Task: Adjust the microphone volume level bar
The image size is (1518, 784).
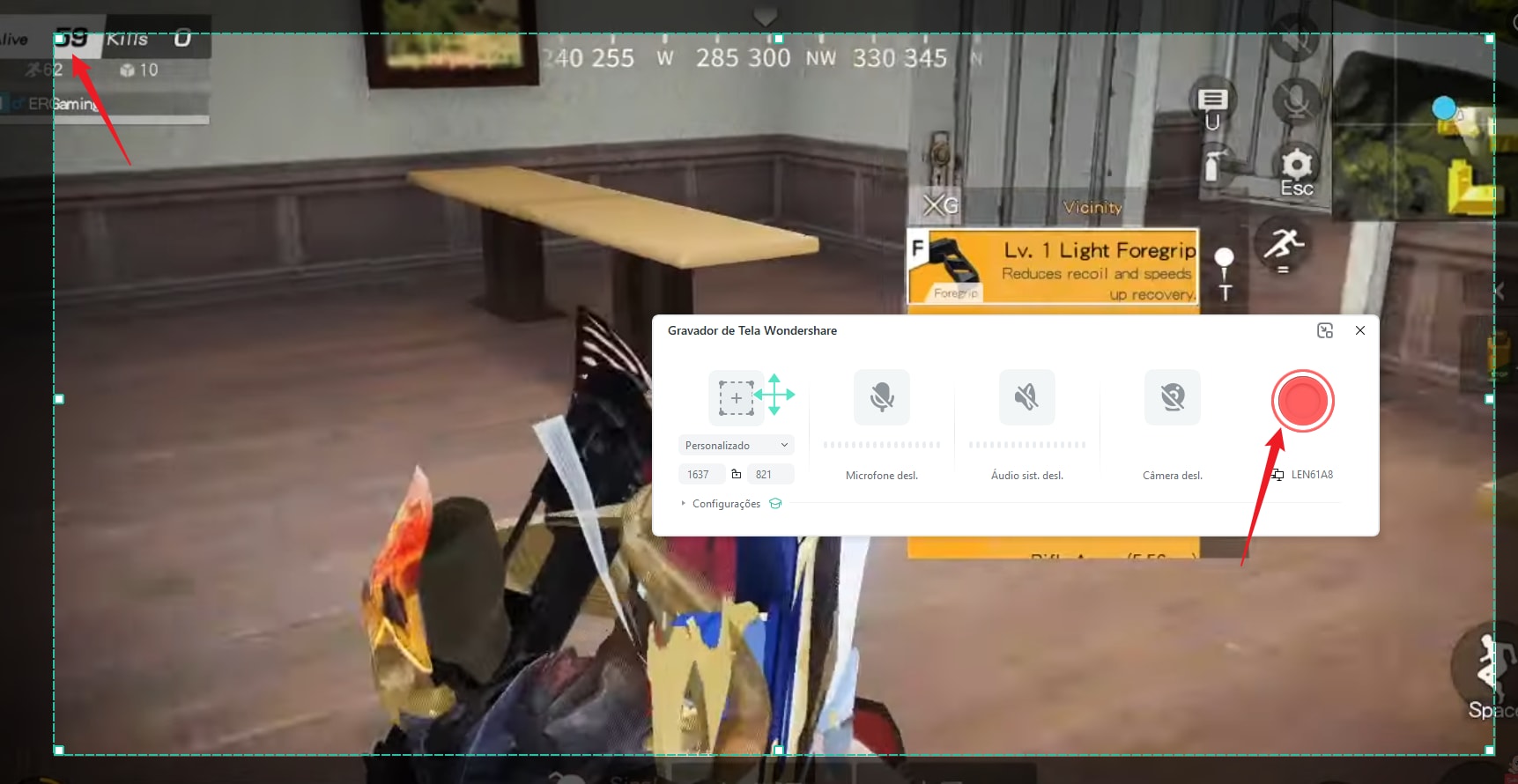Action: (882, 445)
